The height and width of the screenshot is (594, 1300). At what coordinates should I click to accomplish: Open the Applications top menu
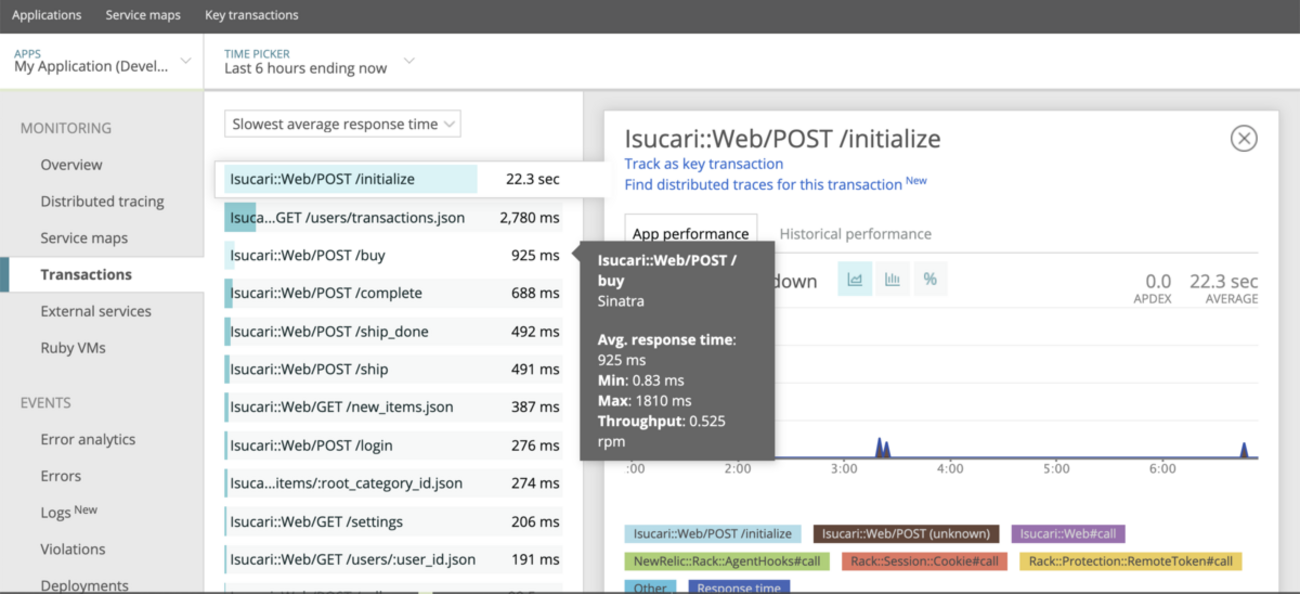coord(47,15)
